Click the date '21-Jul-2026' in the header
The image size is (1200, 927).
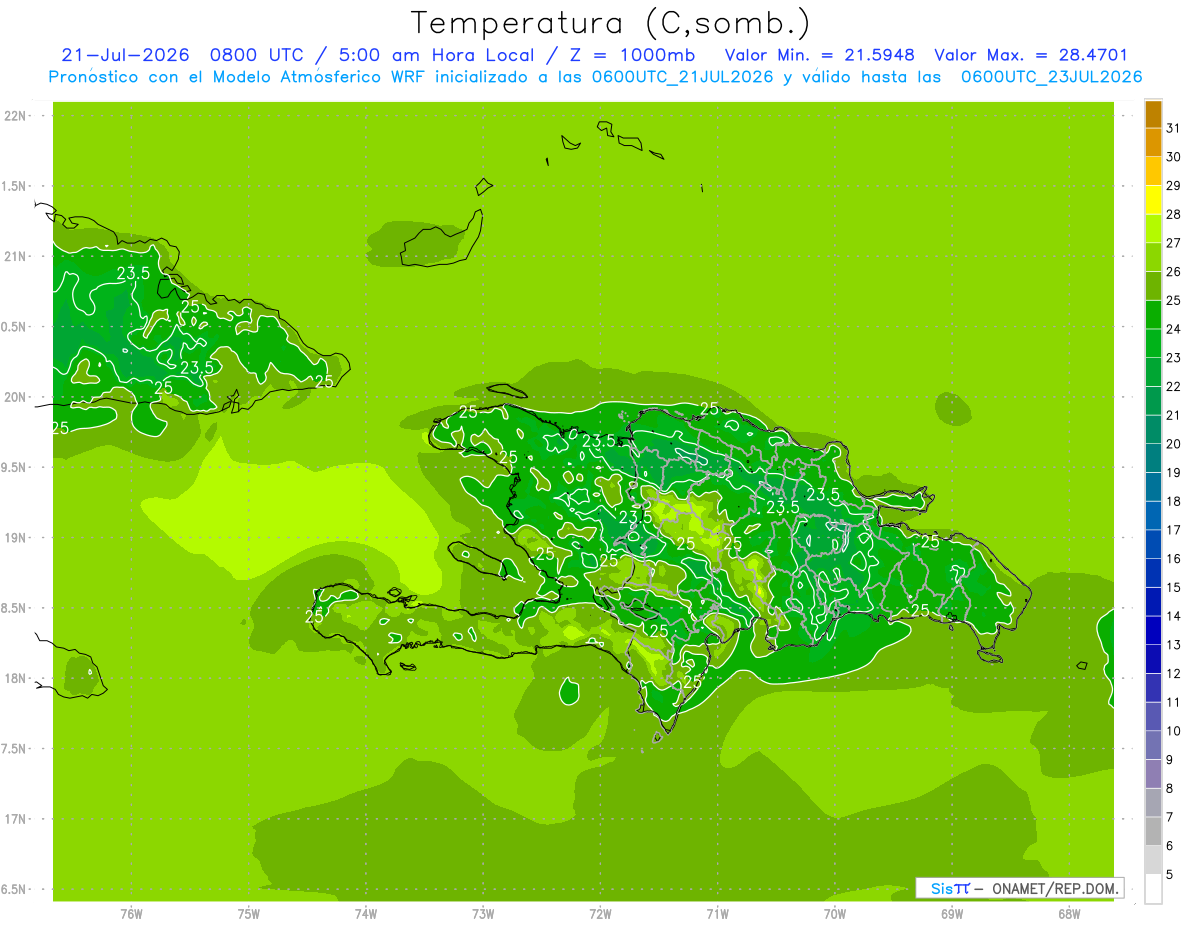[x=125, y=55]
